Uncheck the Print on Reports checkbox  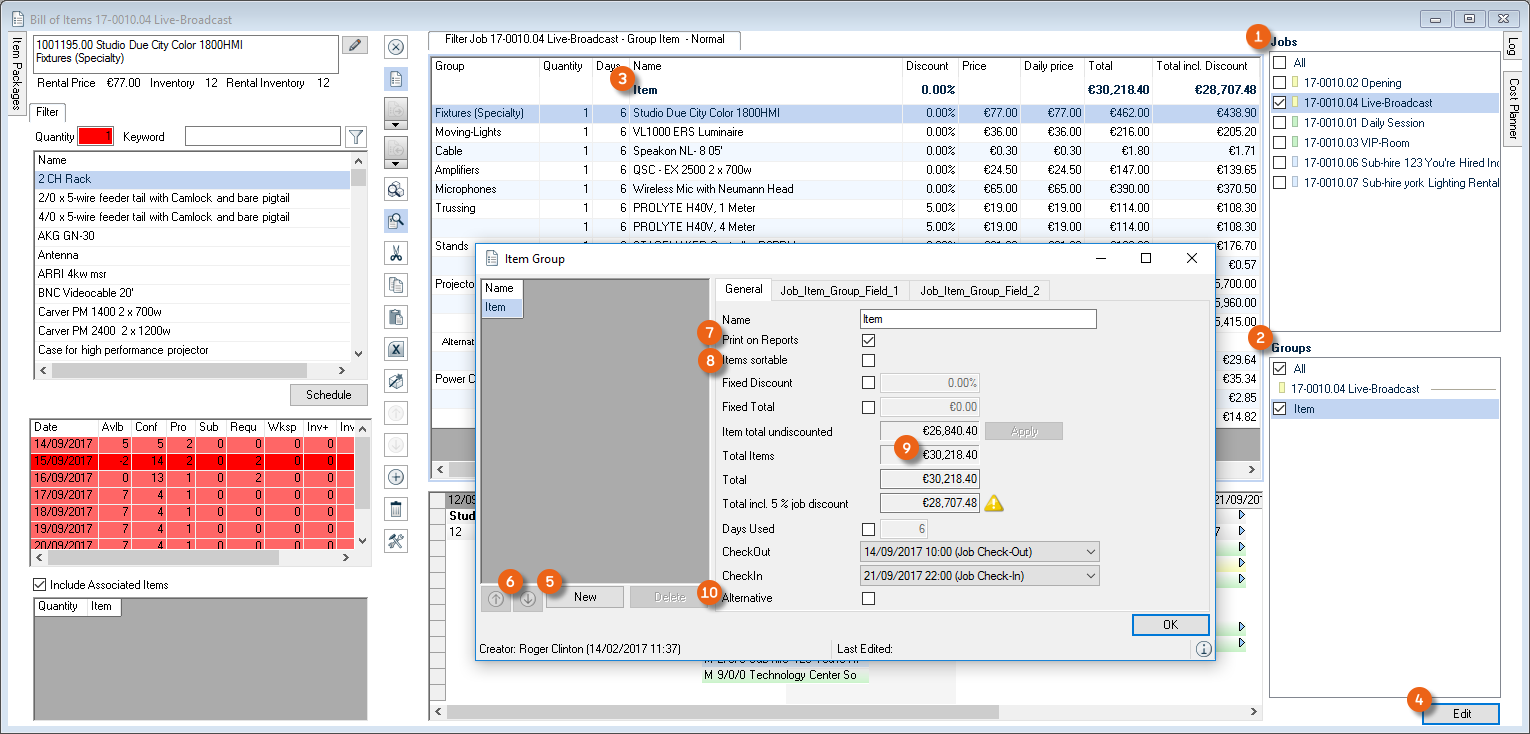point(868,340)
